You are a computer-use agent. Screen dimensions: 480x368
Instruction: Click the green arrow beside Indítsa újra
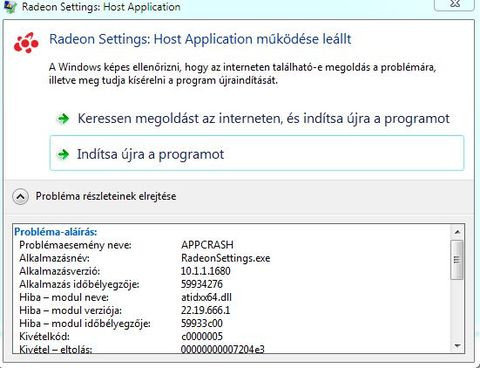point(63,154)
